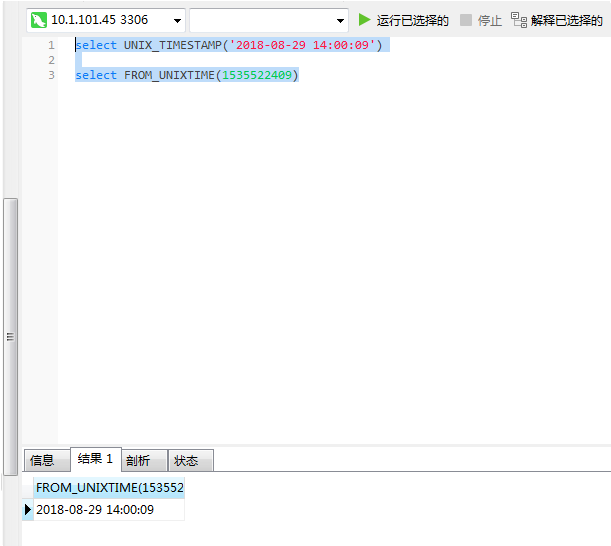Click the explain plan tree icon
Image resolution: width=611 pixels, height=546 pixels.
[519, 20]
